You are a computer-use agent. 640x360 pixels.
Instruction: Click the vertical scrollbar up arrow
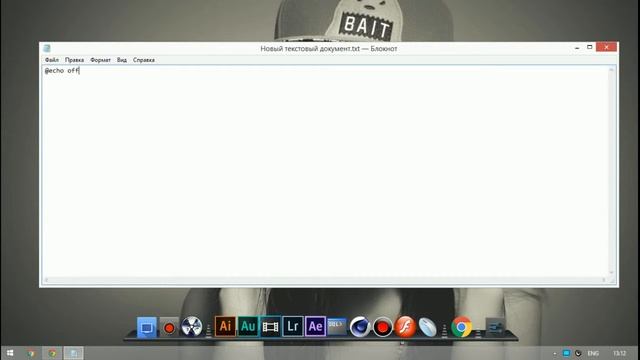pyautogui.click(x=611, y=70)
